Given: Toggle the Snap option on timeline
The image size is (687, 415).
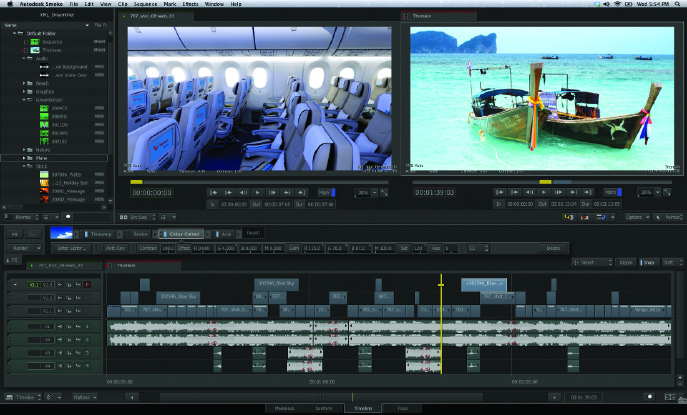Looking at the screenshot, I should click(649, 262).
